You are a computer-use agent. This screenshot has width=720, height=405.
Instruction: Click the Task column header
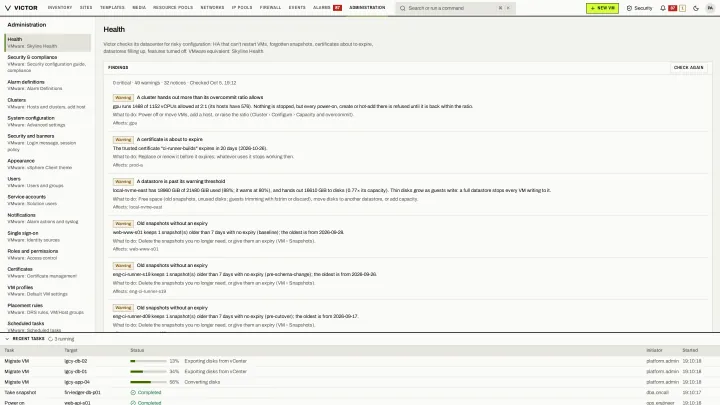tap(9, 350)
